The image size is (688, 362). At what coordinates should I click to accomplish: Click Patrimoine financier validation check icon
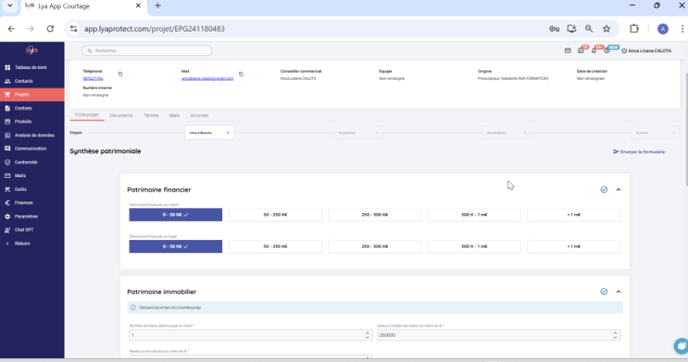click(x=604, y=190)
